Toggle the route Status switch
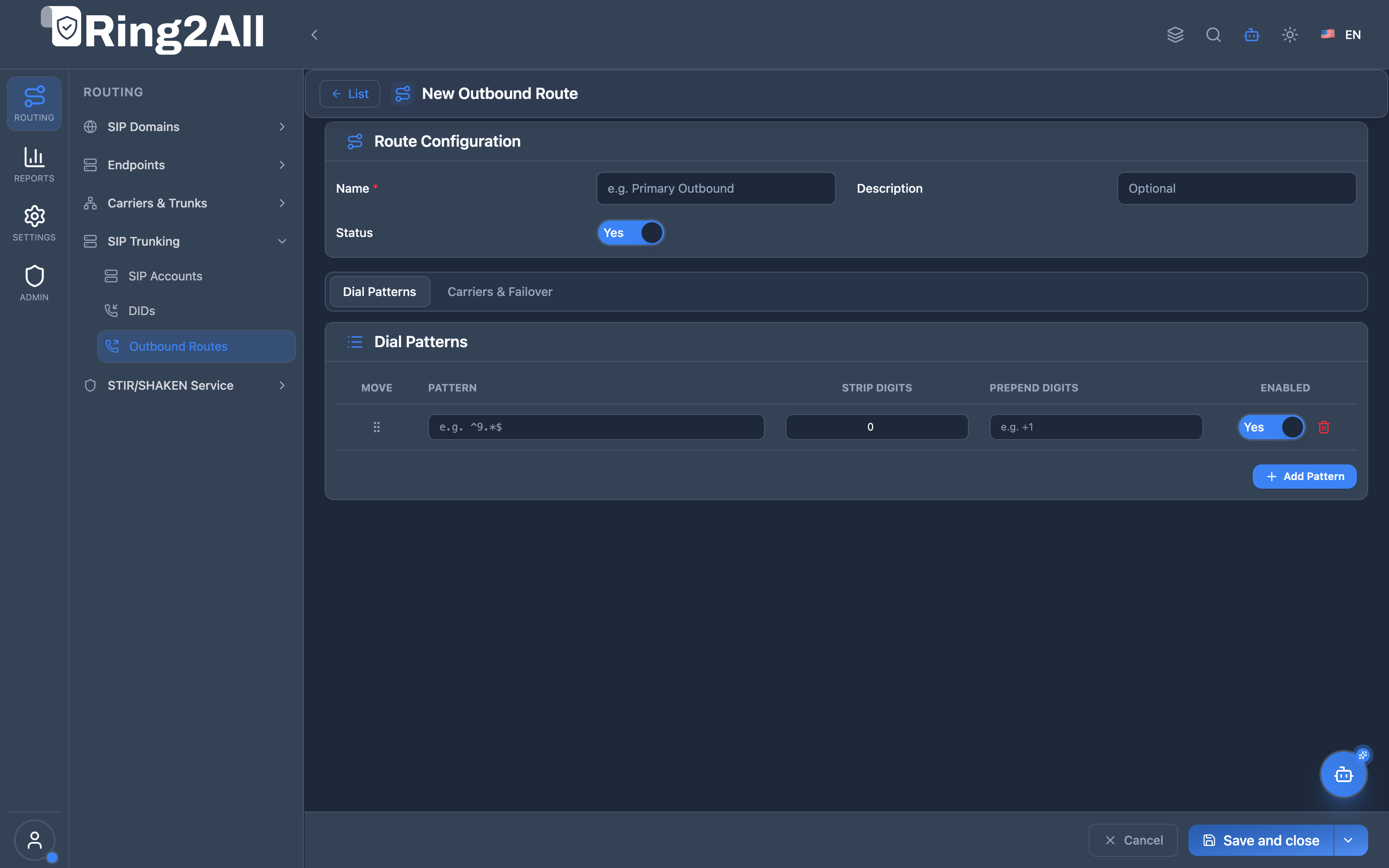This screenshot has height=868, width=1389. (x=631, y=233)
